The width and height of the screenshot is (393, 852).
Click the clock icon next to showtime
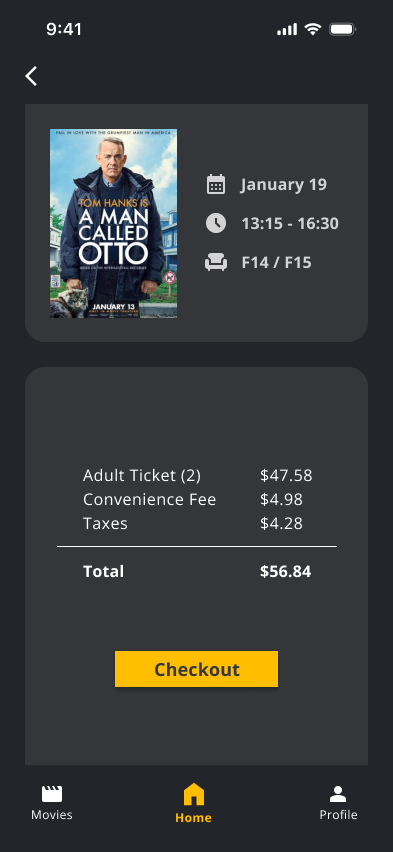tap(216, 223)
